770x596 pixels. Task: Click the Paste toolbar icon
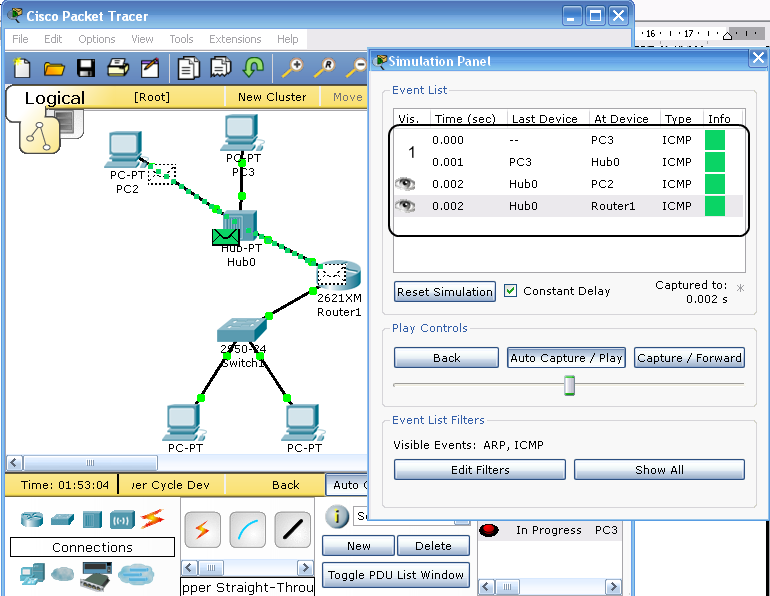(221, 68)
